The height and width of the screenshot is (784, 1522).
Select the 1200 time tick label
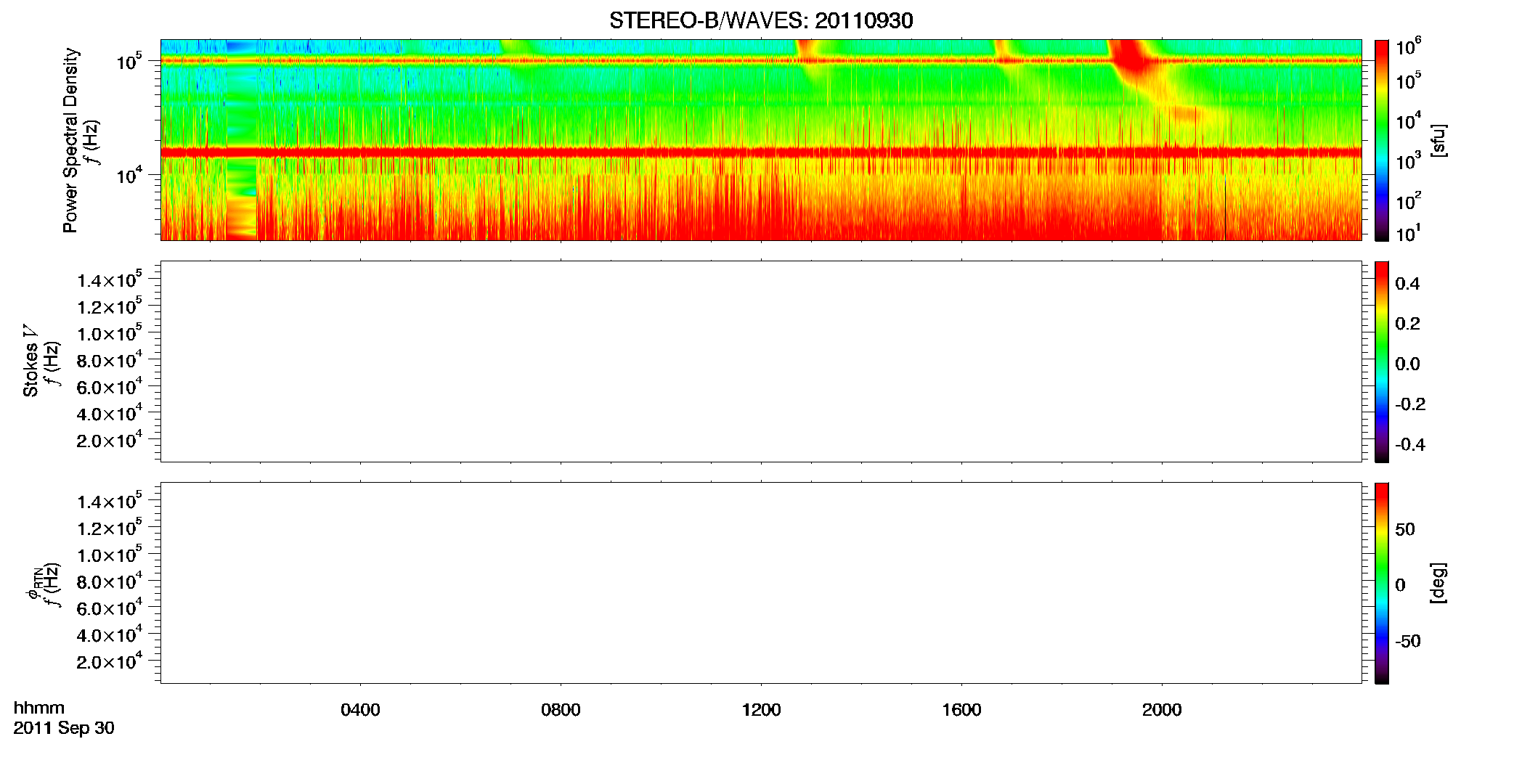[761, 710]
